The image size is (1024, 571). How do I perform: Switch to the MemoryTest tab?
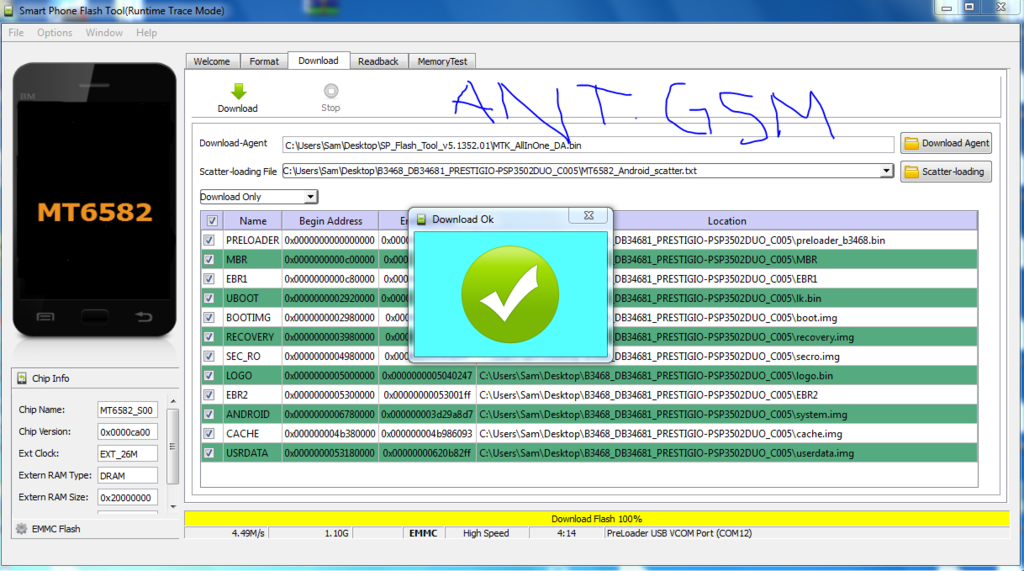point(442,61)
